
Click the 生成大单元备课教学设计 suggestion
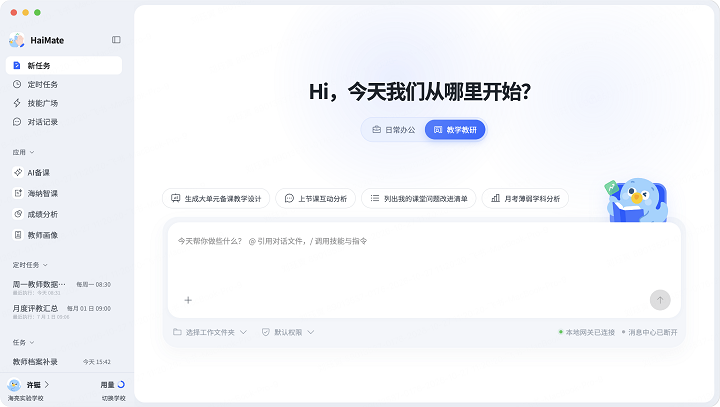(216, 198)
